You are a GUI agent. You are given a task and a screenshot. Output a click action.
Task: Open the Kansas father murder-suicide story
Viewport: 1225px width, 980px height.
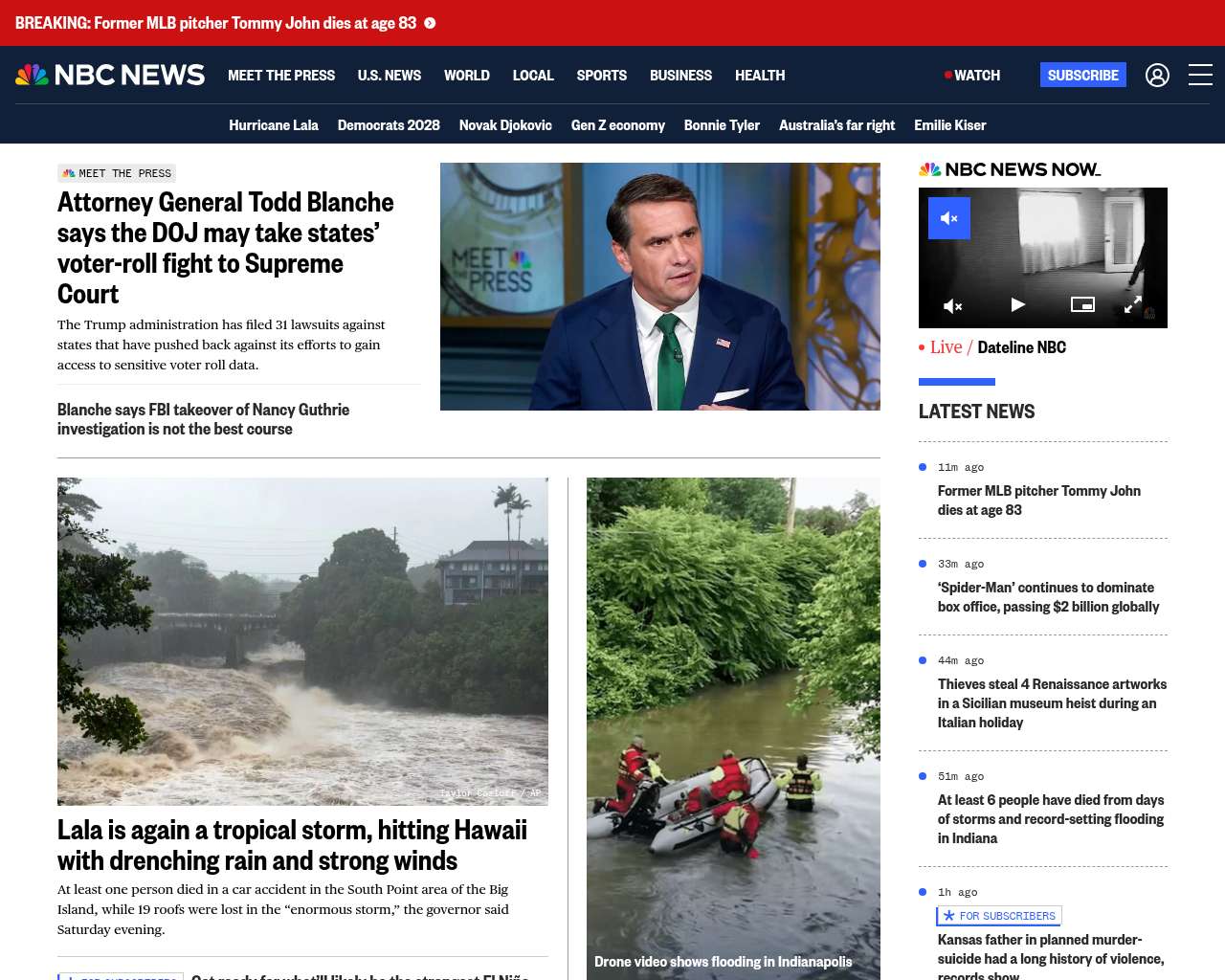tap(1051, 957)
